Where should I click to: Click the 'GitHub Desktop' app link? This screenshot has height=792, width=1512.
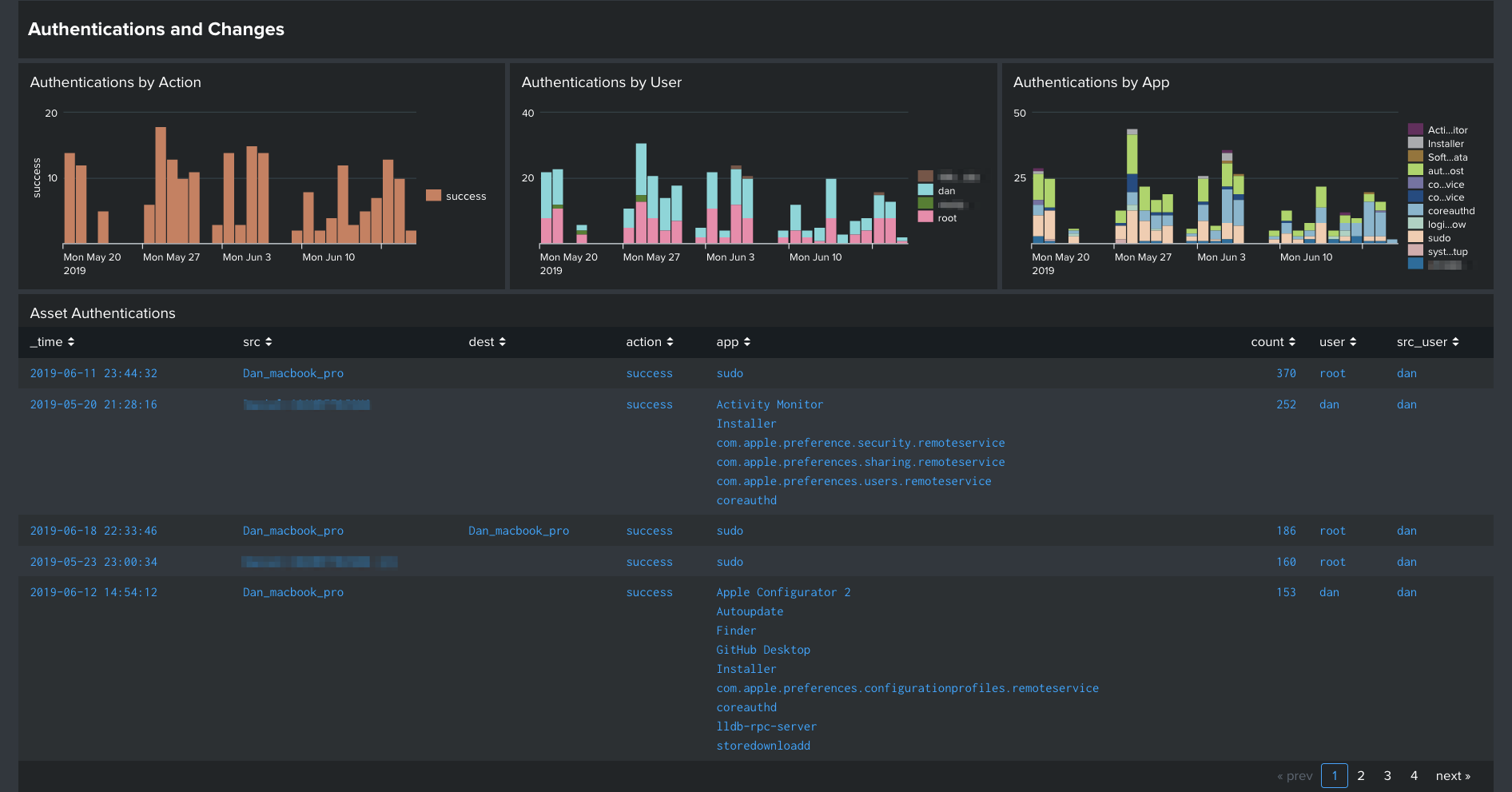point(763,650)
